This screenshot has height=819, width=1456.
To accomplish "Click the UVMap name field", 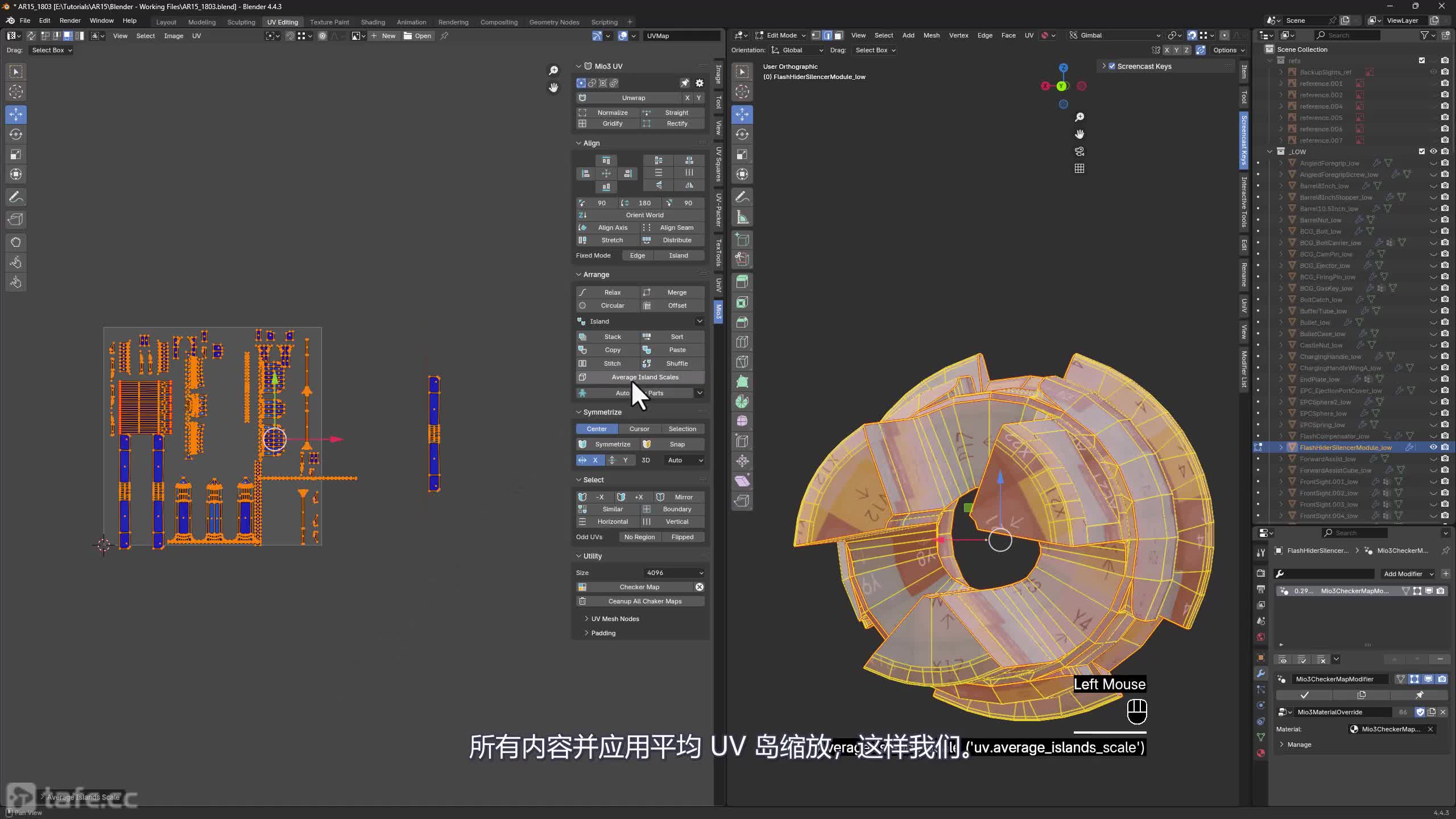I will pyautogui.click(x=682, y=36).
